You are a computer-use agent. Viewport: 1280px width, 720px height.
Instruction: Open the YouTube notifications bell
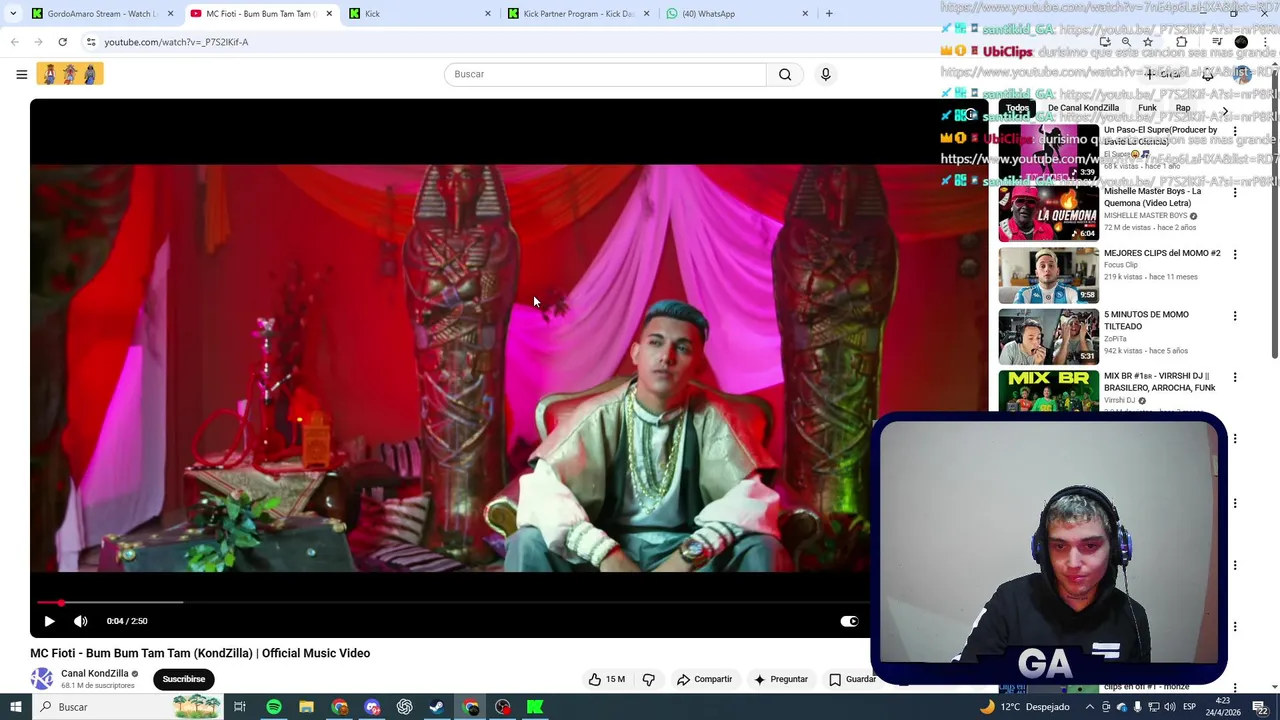click(1207, 74)
